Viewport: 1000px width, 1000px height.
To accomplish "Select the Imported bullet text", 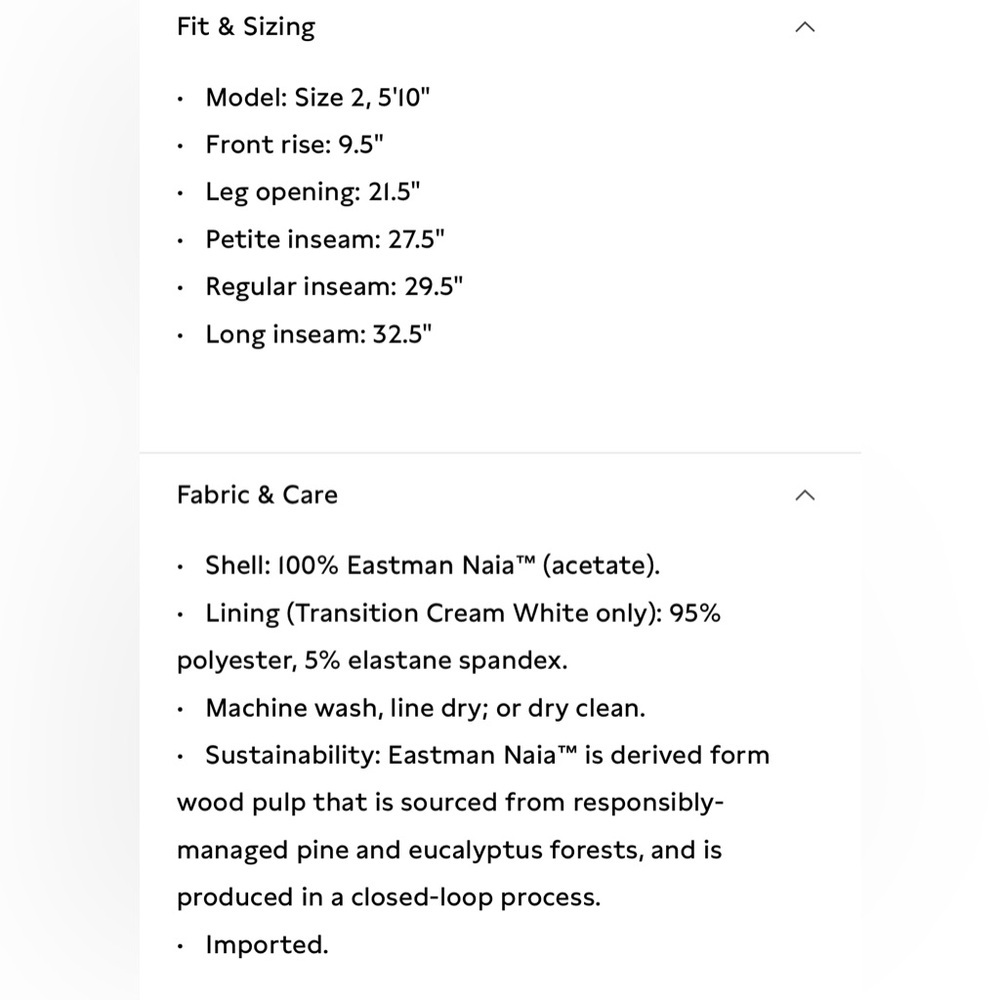I will (267, 945).
